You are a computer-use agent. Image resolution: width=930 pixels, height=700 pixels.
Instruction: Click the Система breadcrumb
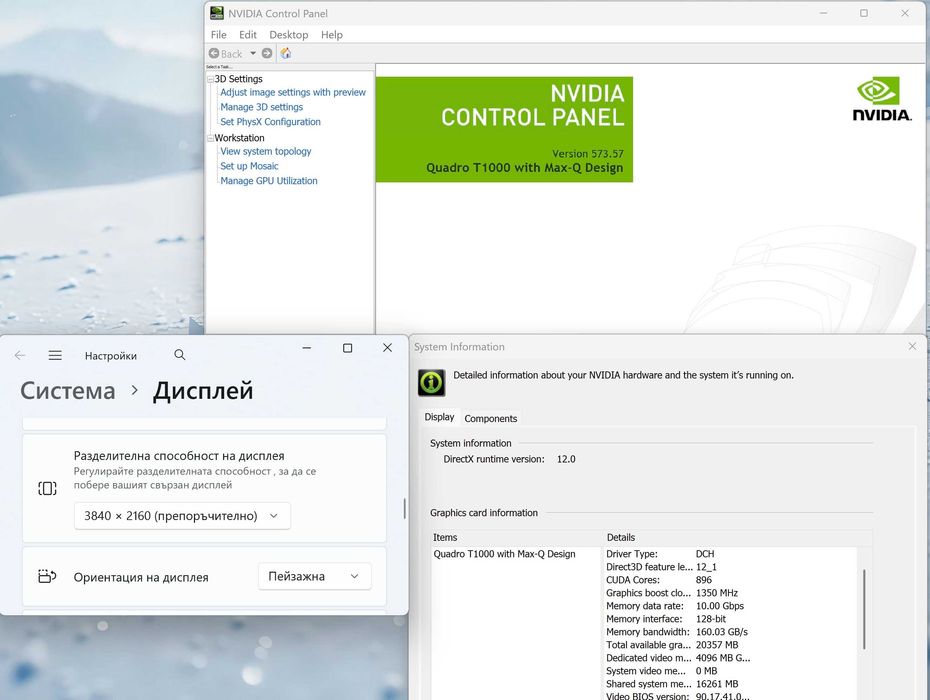click(68, 391)
